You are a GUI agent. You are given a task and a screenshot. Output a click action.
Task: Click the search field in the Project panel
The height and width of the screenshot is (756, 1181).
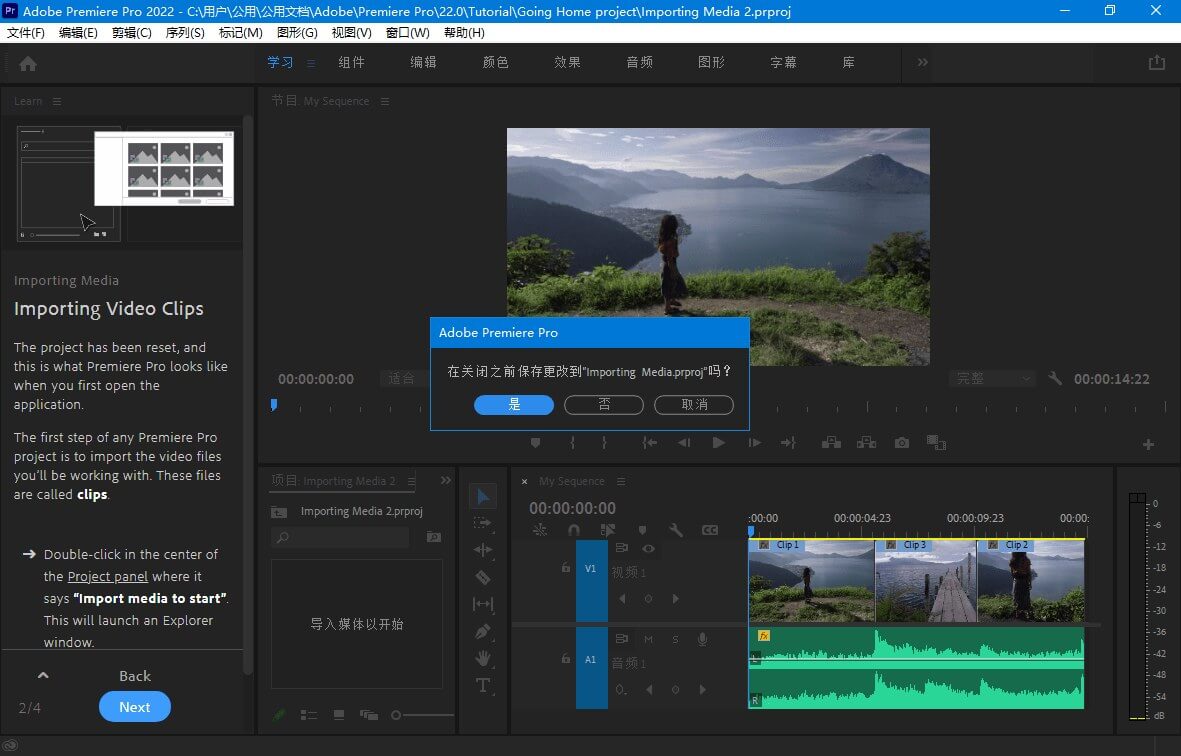340,537
